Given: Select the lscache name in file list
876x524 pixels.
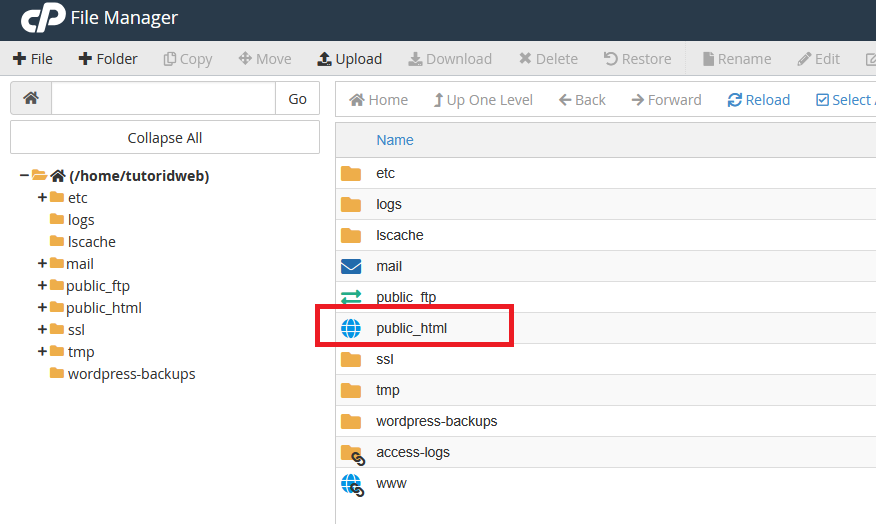Looking at the screenshot, I should pyautogui.click(x=399, y=235).
